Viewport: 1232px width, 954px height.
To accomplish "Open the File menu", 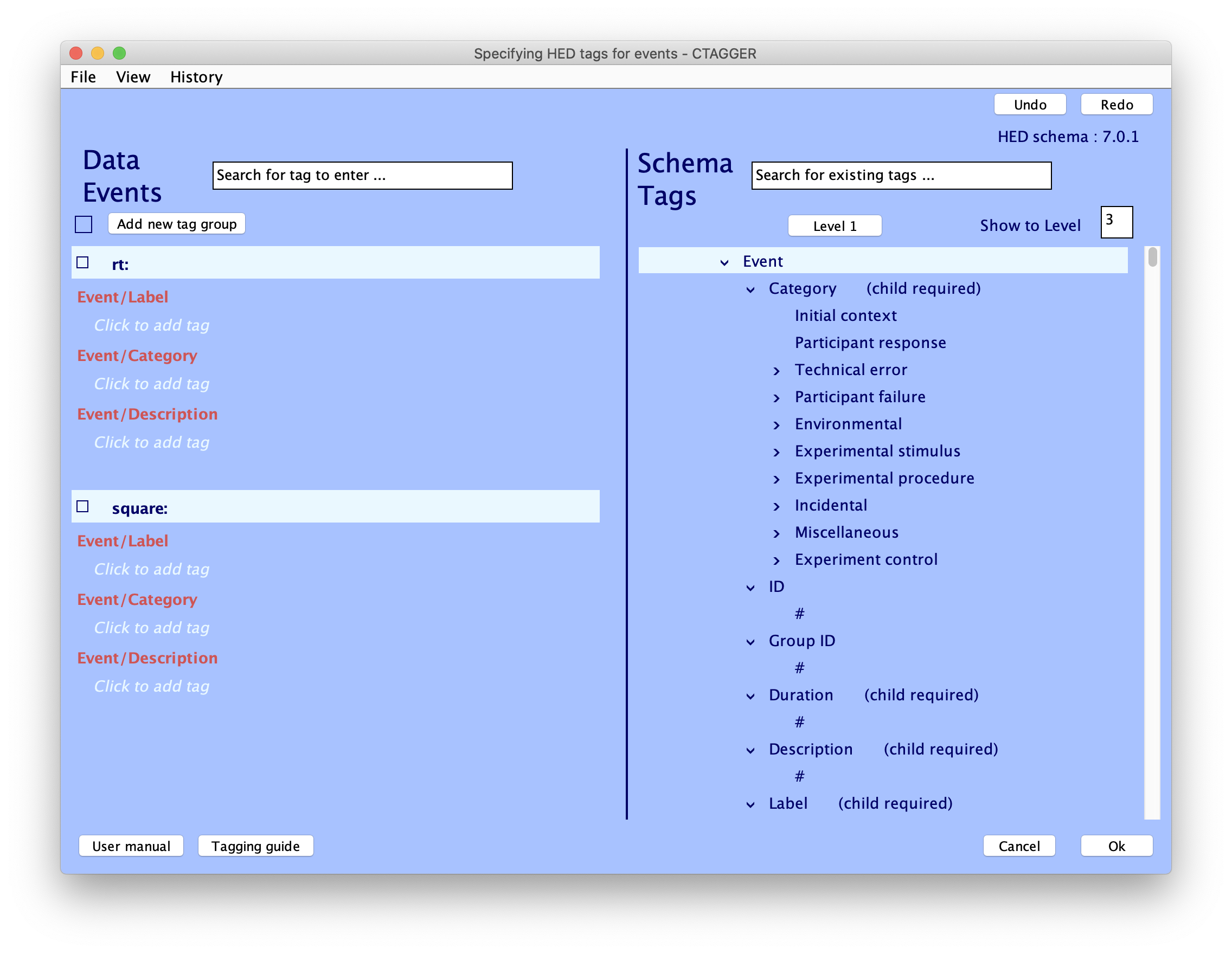I will [83, 76].
